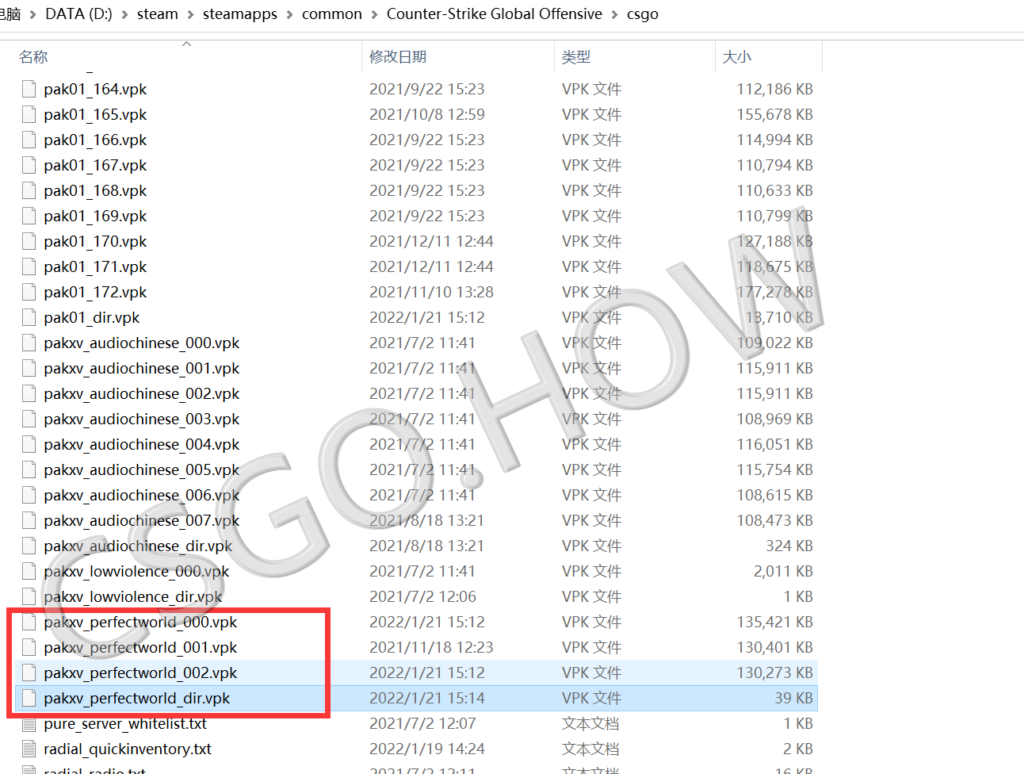
Task: Click the file icon of pak01_164.vpk
Action: [29, 89]
